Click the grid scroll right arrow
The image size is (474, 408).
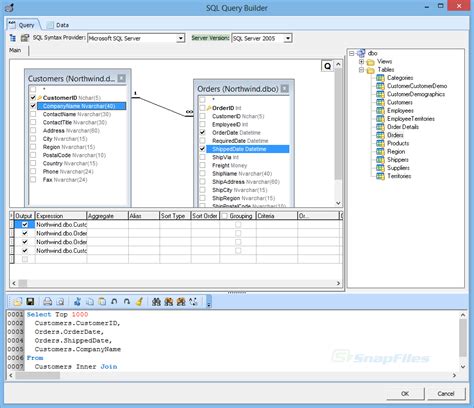[x=338, y=283]
